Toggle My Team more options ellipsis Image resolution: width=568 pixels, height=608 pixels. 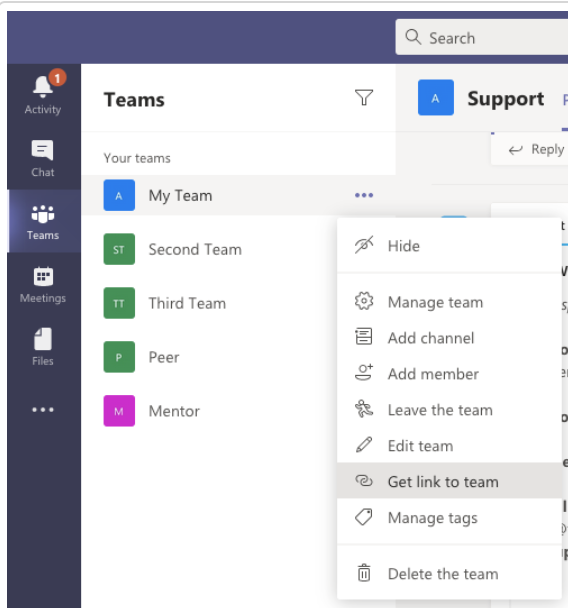click(364, 195)
